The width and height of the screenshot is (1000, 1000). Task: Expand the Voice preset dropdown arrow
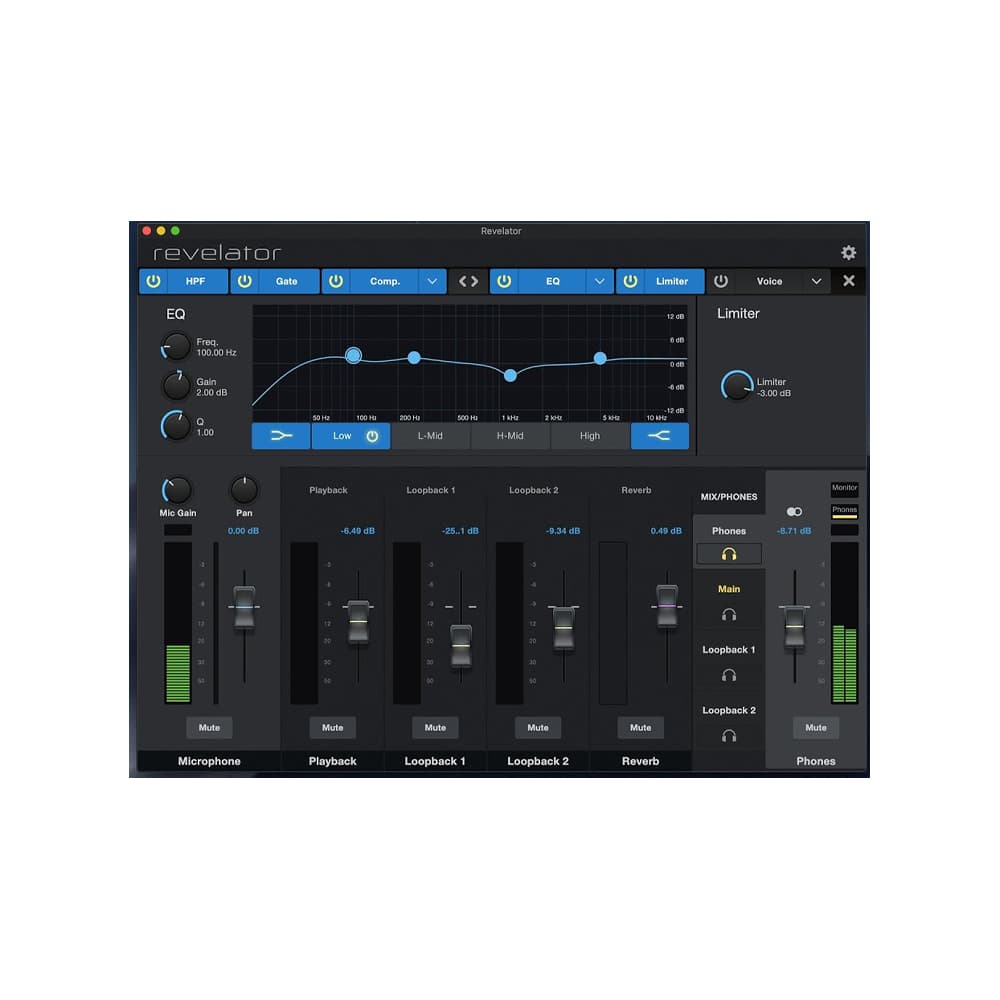coord(816,281)
